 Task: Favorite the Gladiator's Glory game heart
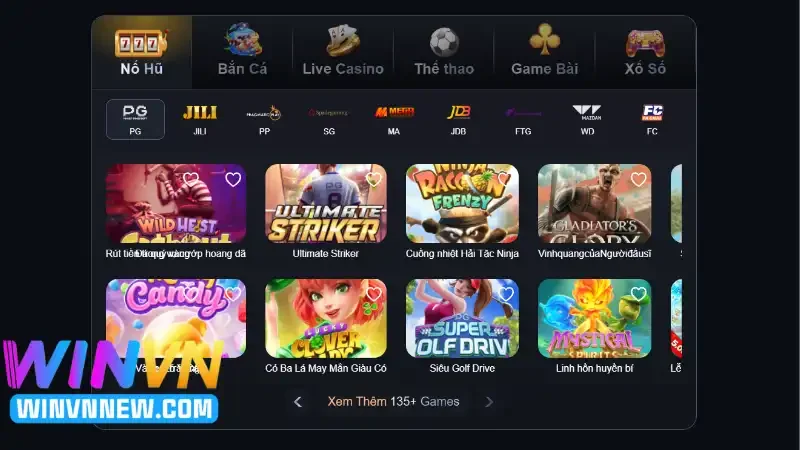click(638, 179)
